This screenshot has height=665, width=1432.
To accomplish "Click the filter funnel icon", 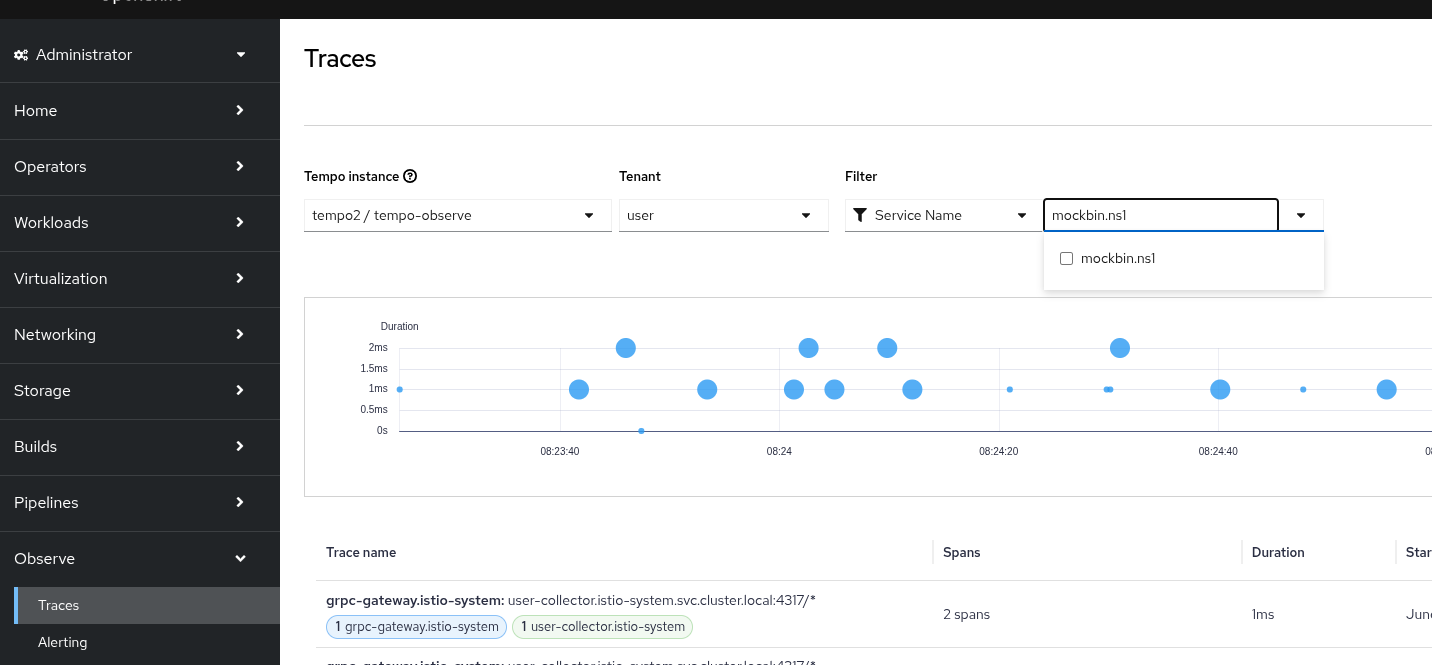I will [860, 215].
